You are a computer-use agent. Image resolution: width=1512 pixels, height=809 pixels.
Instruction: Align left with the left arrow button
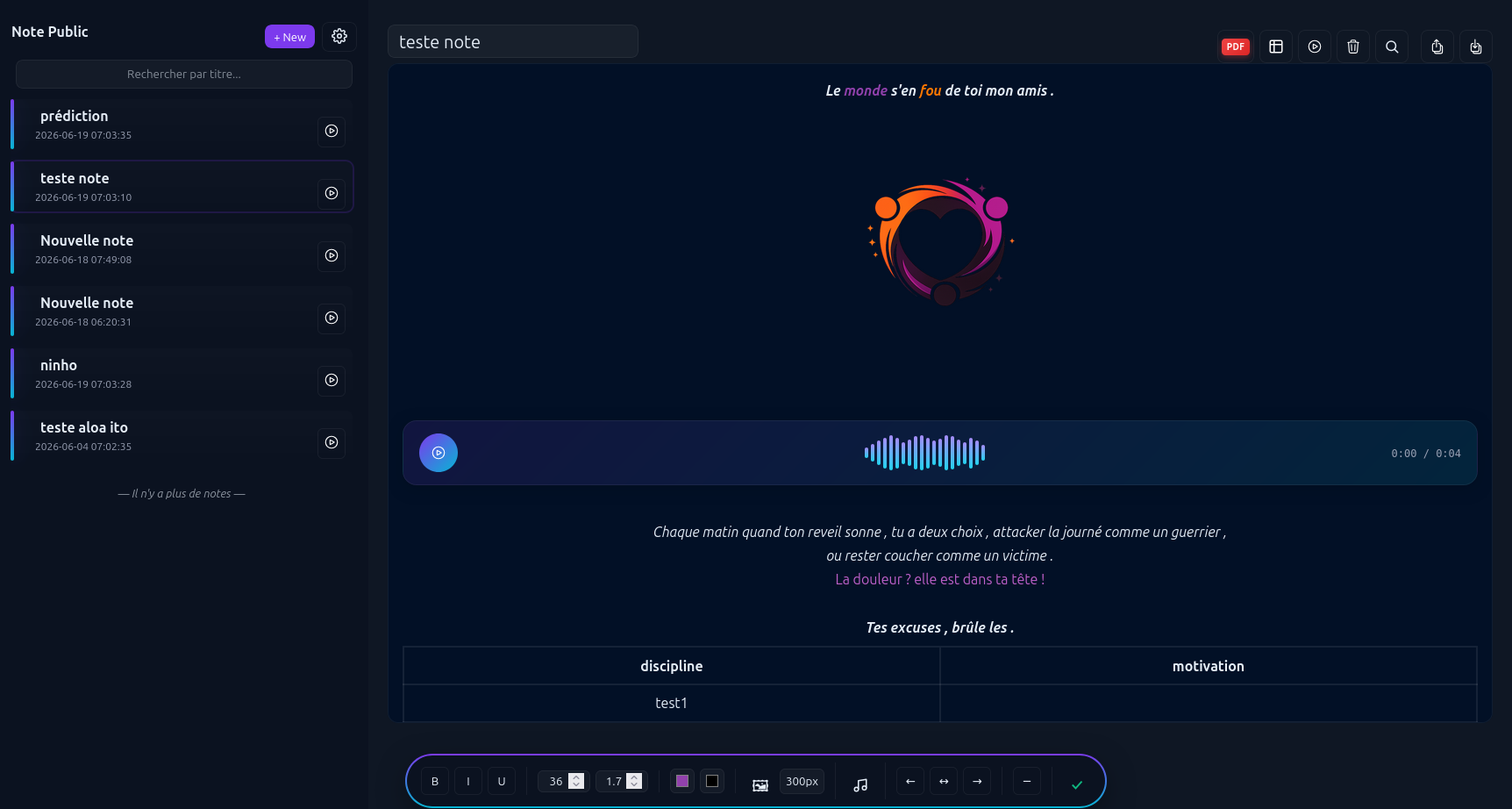click(910, 781)
